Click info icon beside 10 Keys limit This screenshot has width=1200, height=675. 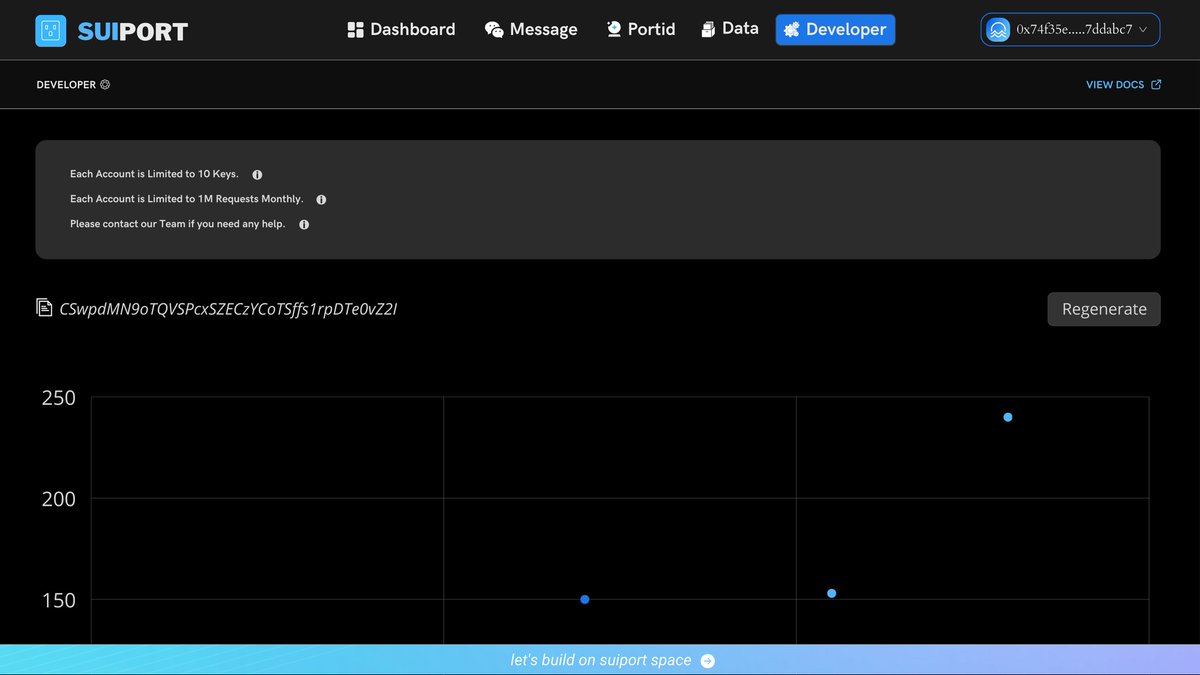257,175
